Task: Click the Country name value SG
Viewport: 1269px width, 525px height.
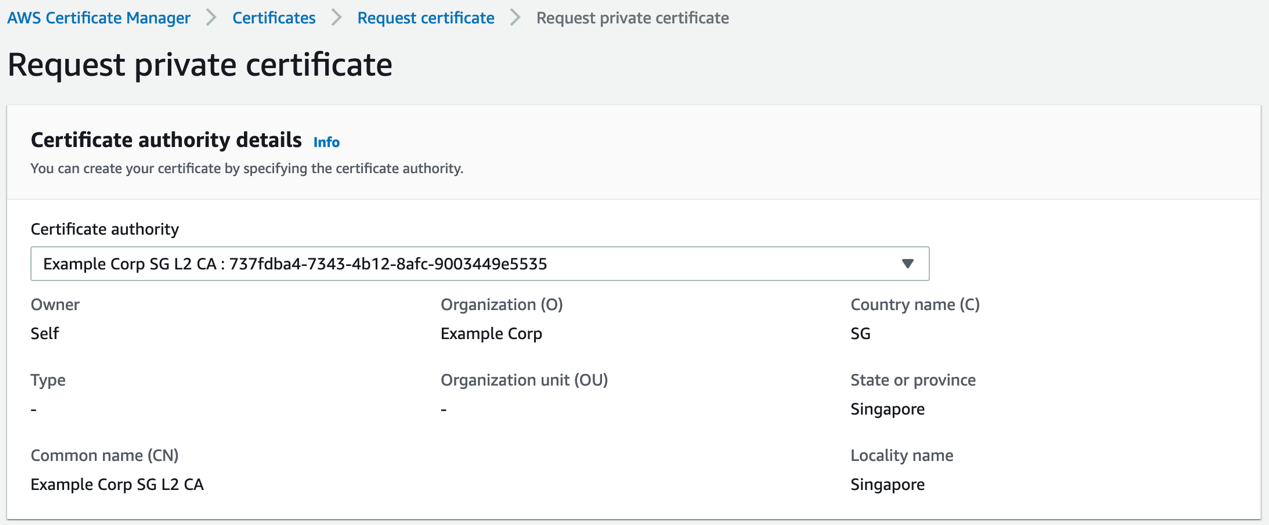Action: (861, 334)
